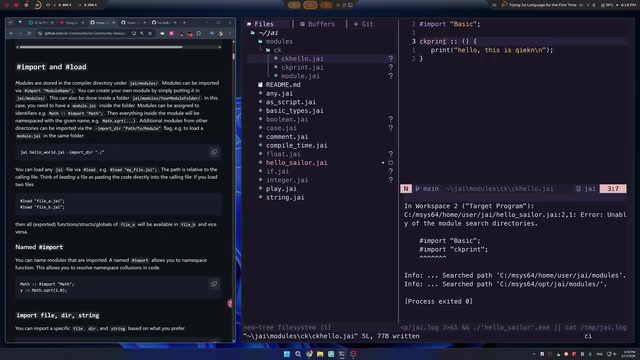This screenshot has width=640, height=360.
Task: Click untracked status mark beside boolean.jai
Action: click(x=391, y=119)
